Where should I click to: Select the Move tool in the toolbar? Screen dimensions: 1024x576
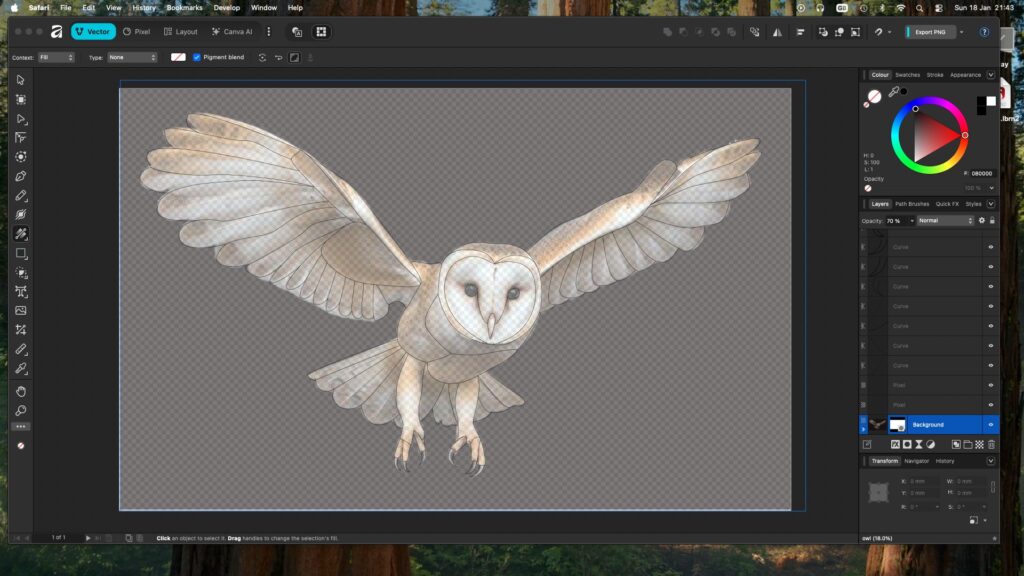pos(20,80)
